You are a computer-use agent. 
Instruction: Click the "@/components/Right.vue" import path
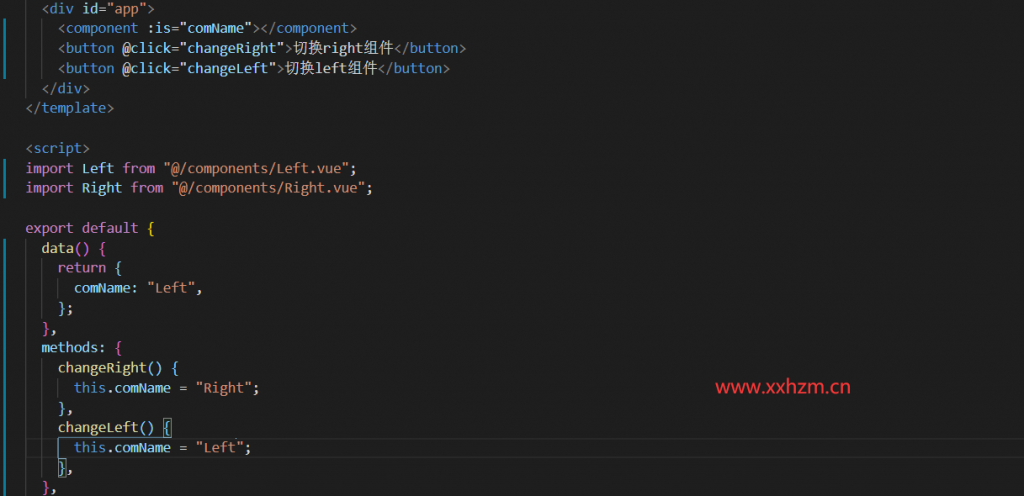tap(272, 188)
